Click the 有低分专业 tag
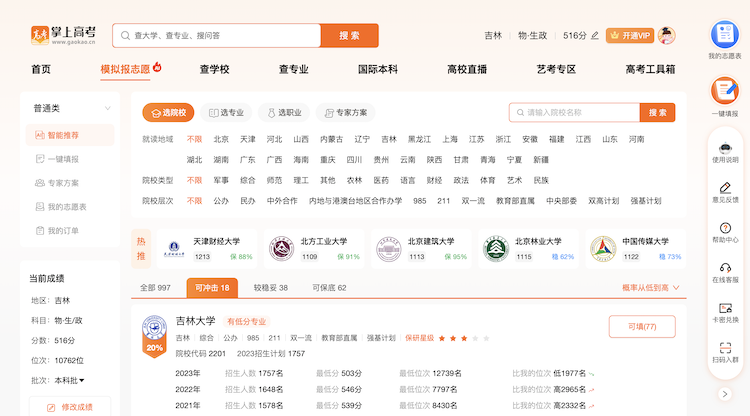 coord(246,321)
